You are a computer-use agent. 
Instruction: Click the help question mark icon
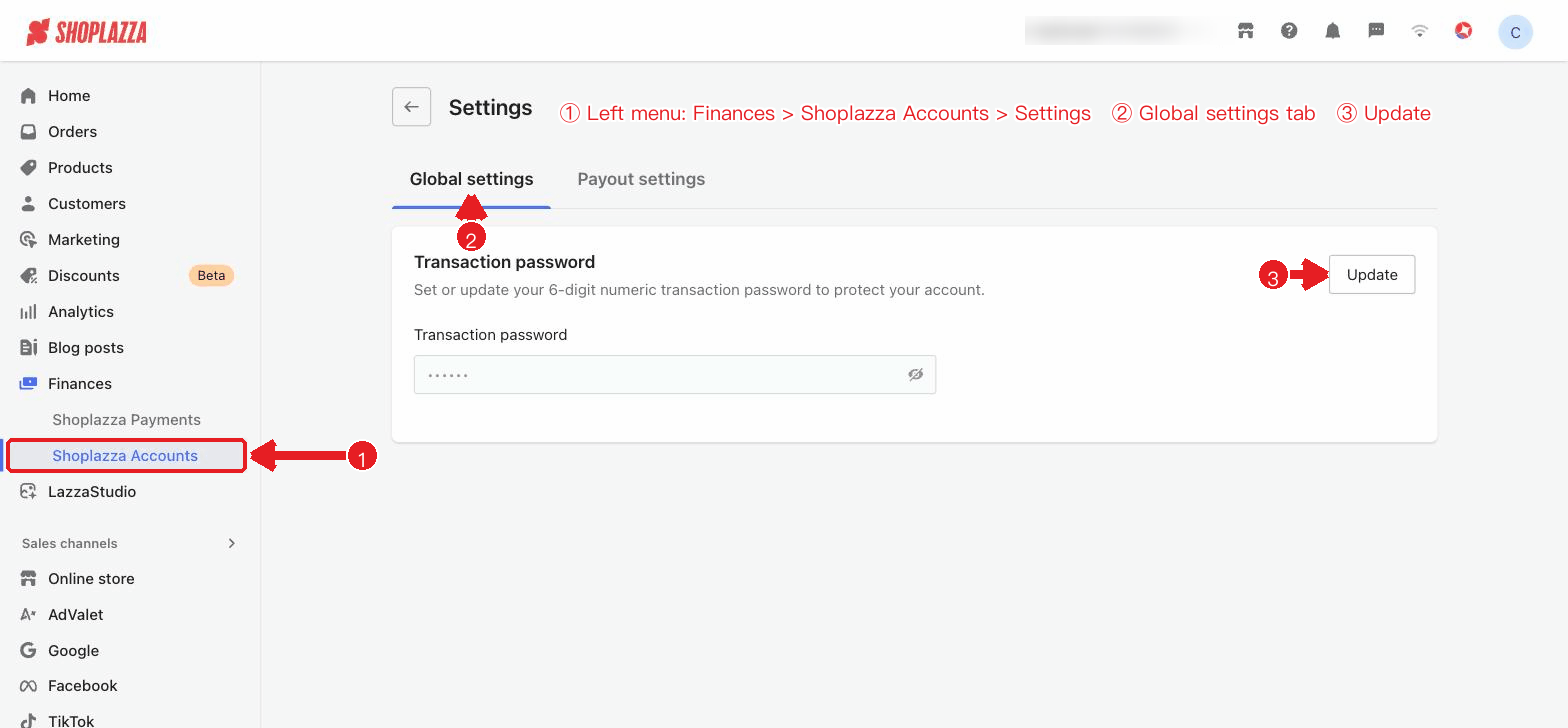1289,31
